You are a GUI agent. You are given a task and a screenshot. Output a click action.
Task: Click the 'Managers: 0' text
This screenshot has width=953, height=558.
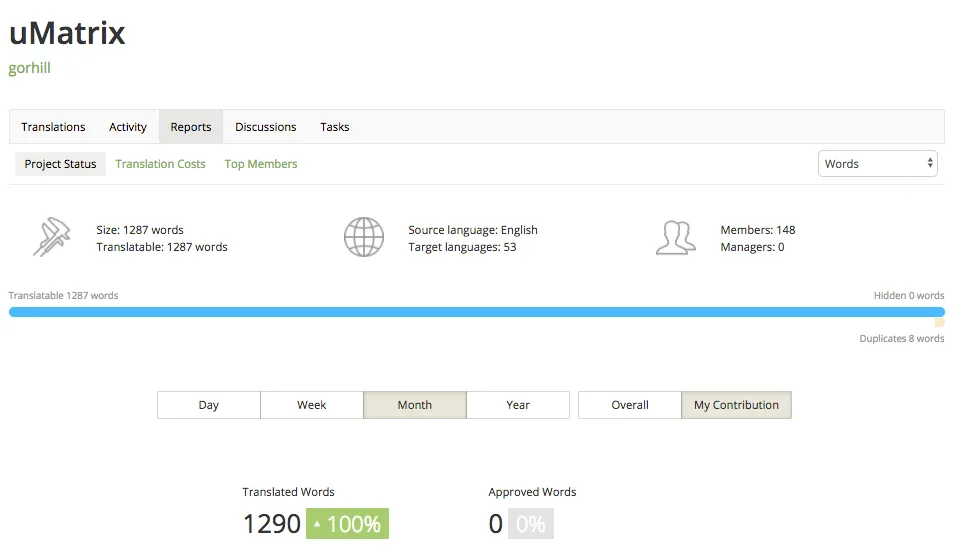[x=752, y=247]
